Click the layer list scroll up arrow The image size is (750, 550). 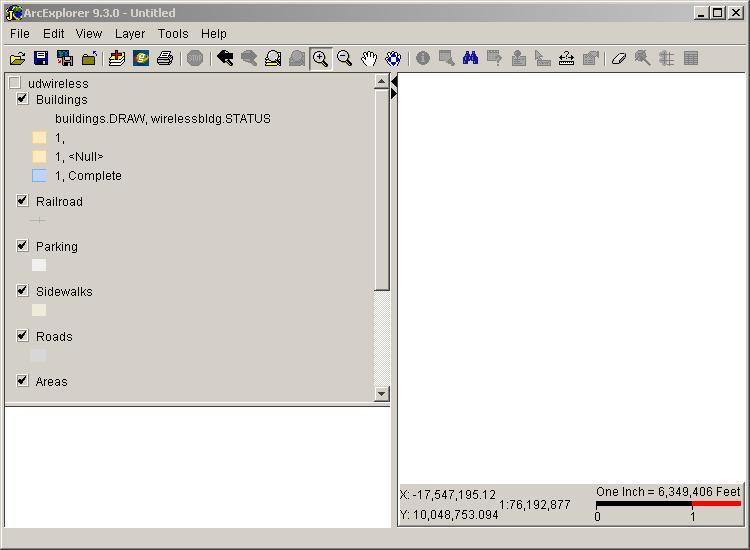point(381,82)
